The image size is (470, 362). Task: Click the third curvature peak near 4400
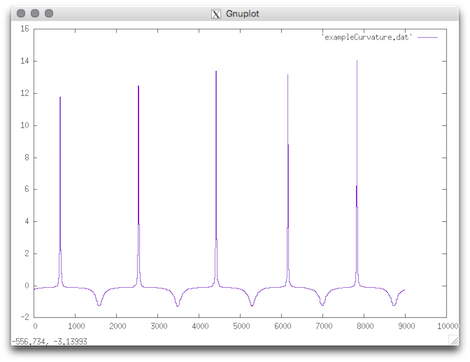[x=216, y=71]
